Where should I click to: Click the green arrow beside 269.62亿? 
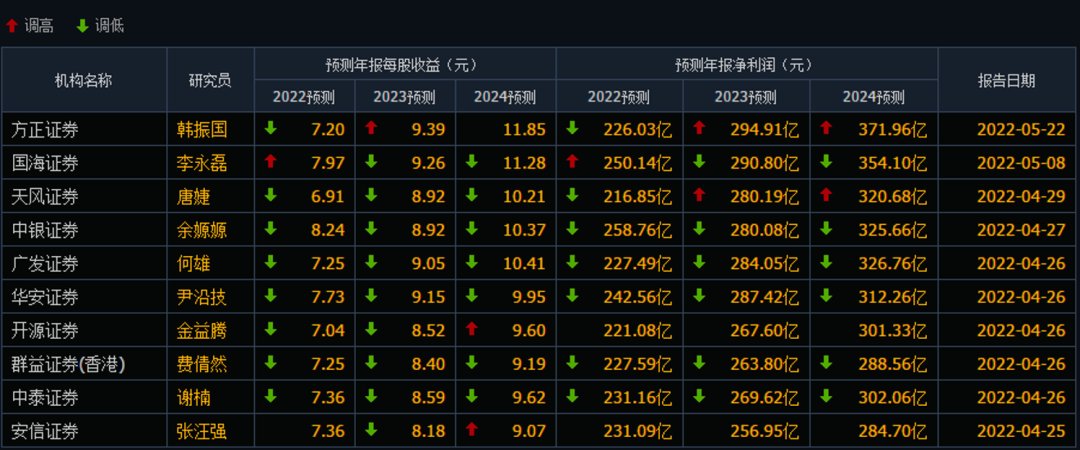699,397
